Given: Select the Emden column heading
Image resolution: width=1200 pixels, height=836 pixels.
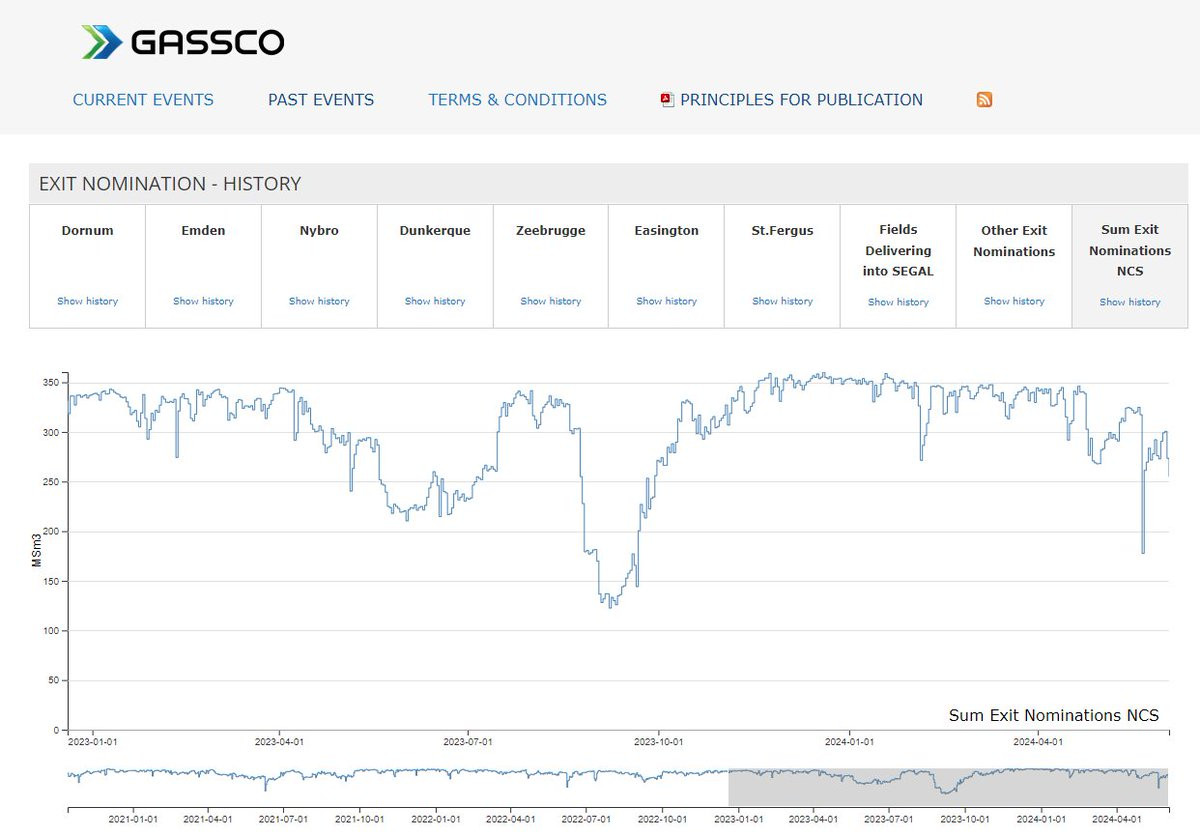Looking at the screenshot, I should tap(203, 231).
